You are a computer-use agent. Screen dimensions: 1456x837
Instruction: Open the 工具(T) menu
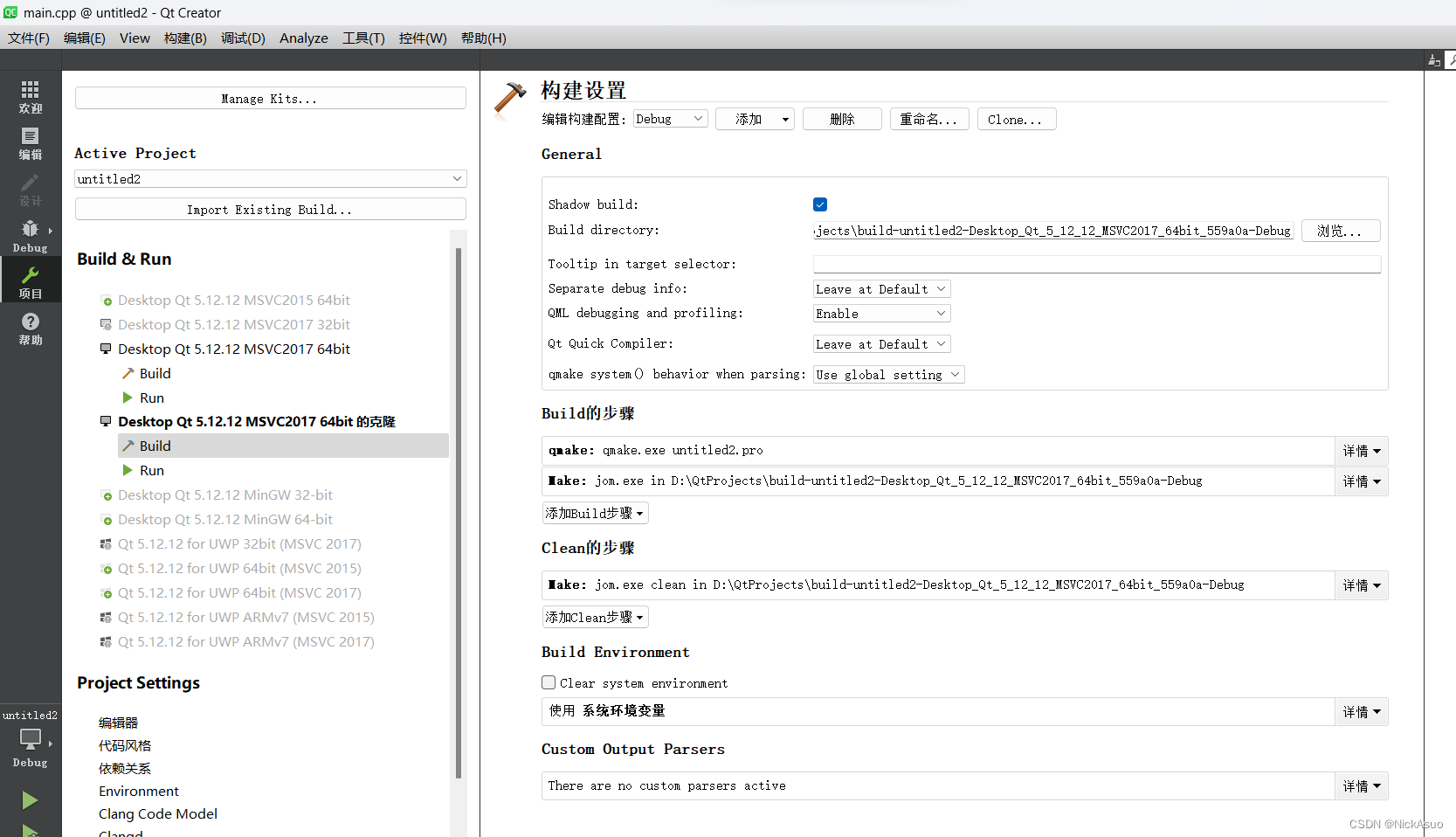pyautogui.click(x=363, y=38)
